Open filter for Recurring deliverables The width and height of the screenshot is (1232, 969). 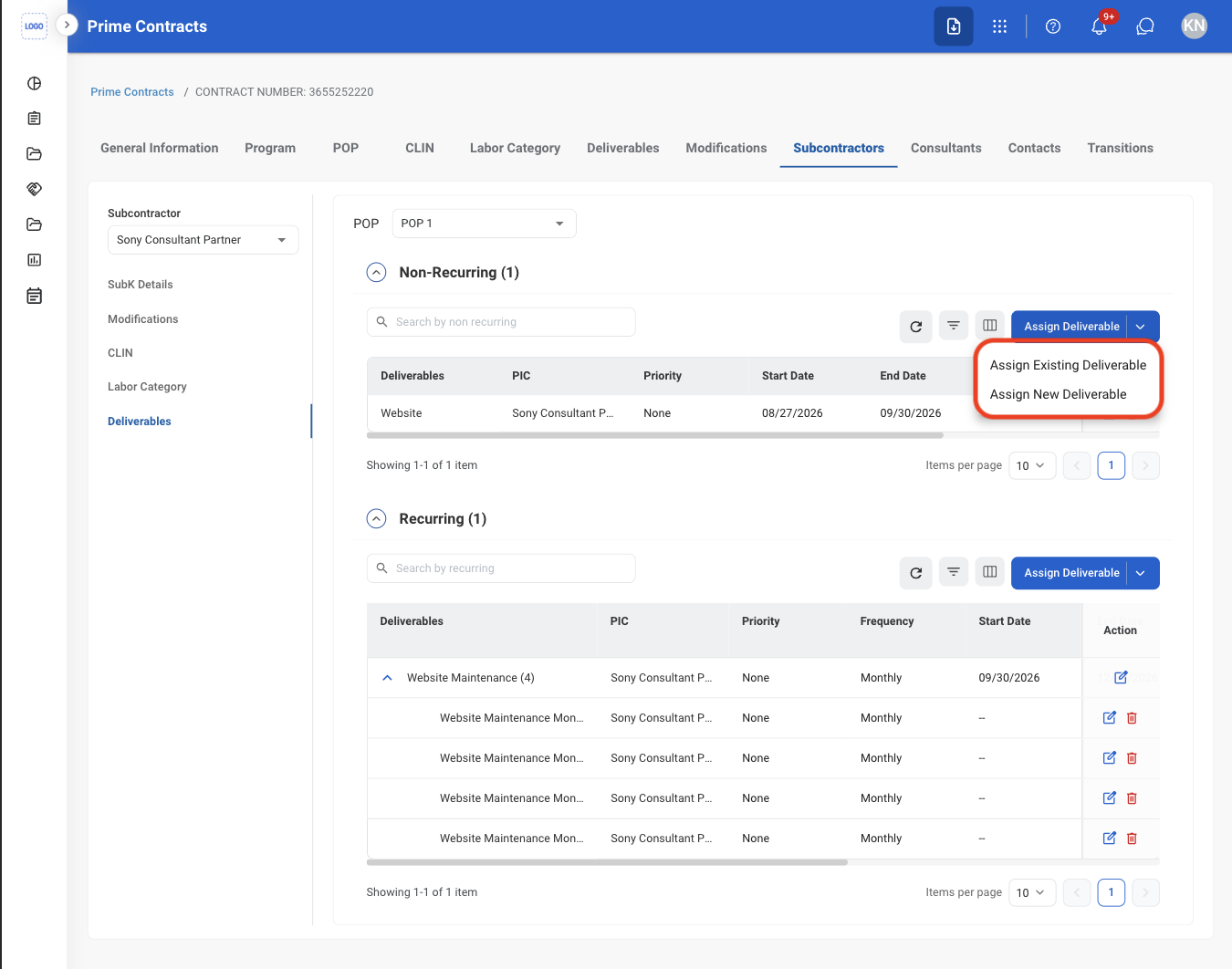coord(954,572)
